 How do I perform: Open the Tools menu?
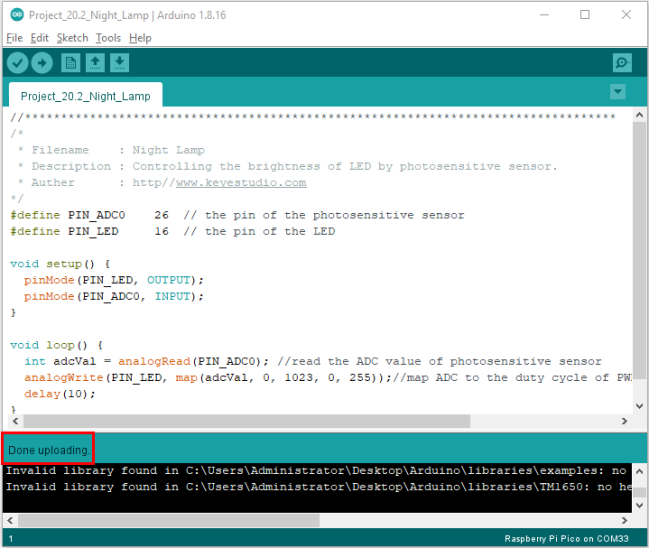click(108, 38)
